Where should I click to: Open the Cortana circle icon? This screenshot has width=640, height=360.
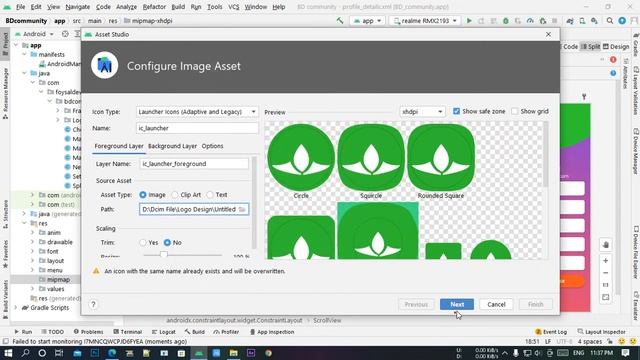(42, 353)
